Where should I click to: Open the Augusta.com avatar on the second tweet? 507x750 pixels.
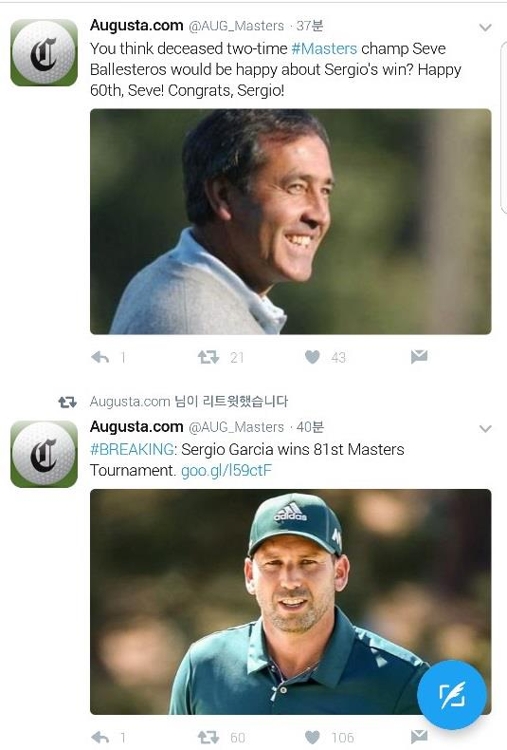tap(44, 454)
